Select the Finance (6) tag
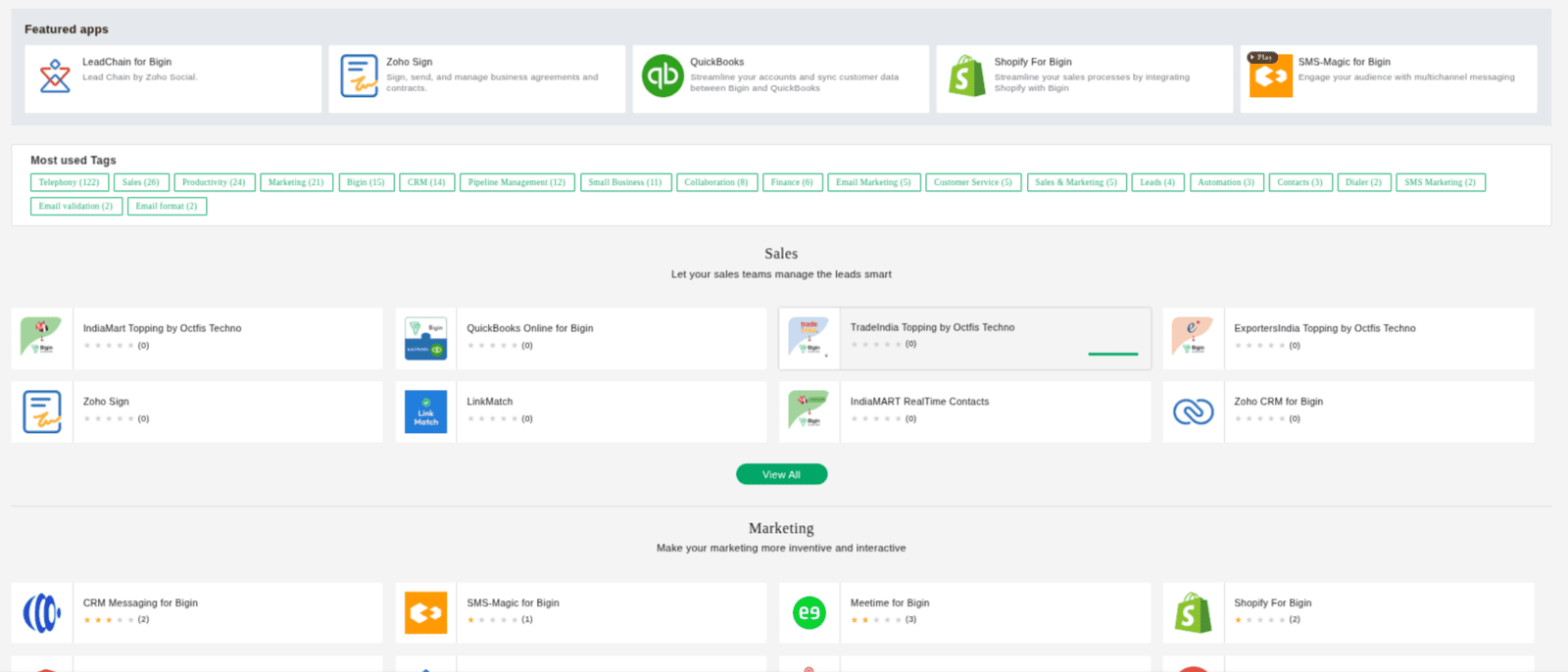Image resolution: width=1568 pixels, height=672 pixels. 792,182
